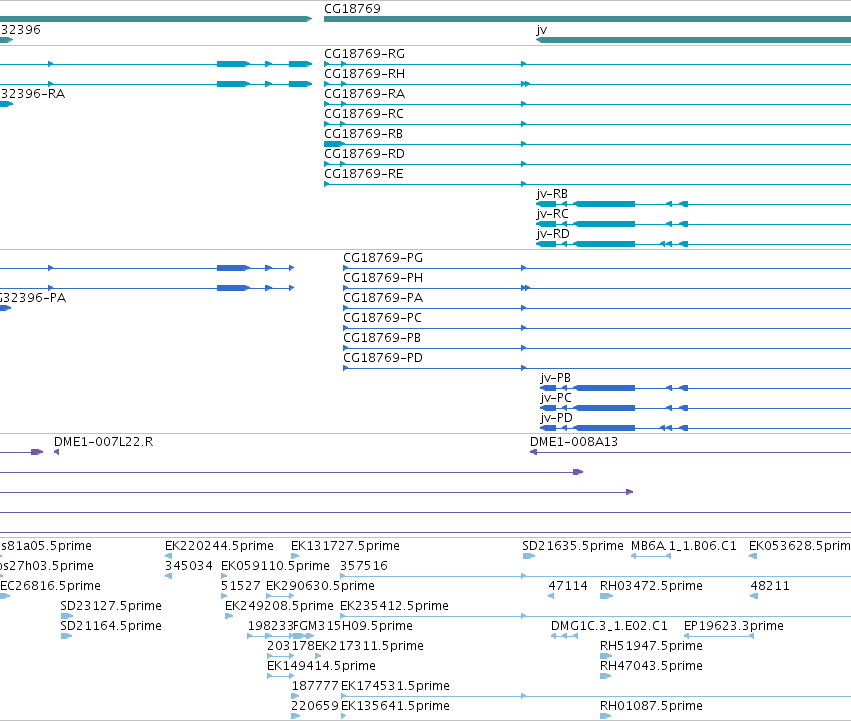Click the 198233 feature label
This screenshot has height=721, width=851.
pos(271,626)
